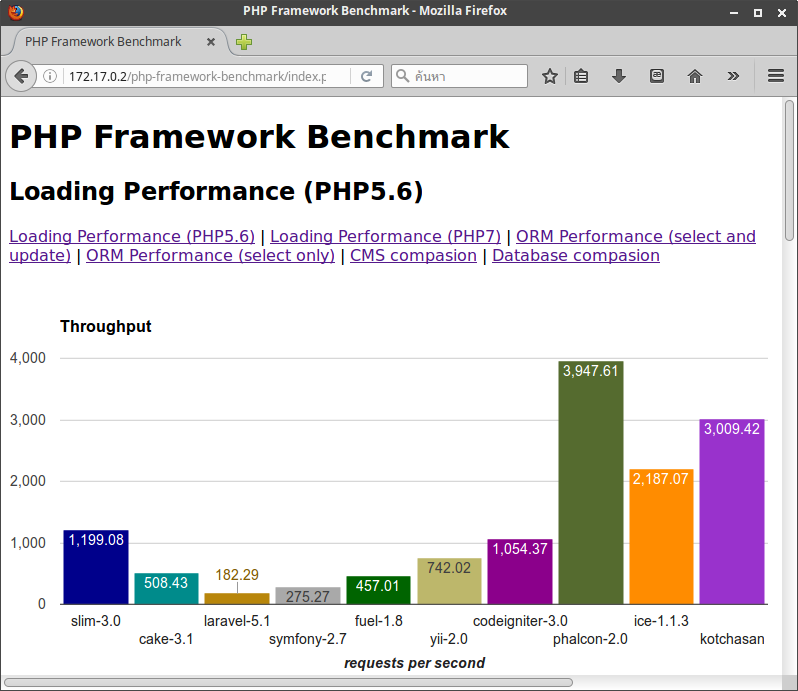
Task: Click the Pocket icon in toolbar
Action: tap(657, 76)
